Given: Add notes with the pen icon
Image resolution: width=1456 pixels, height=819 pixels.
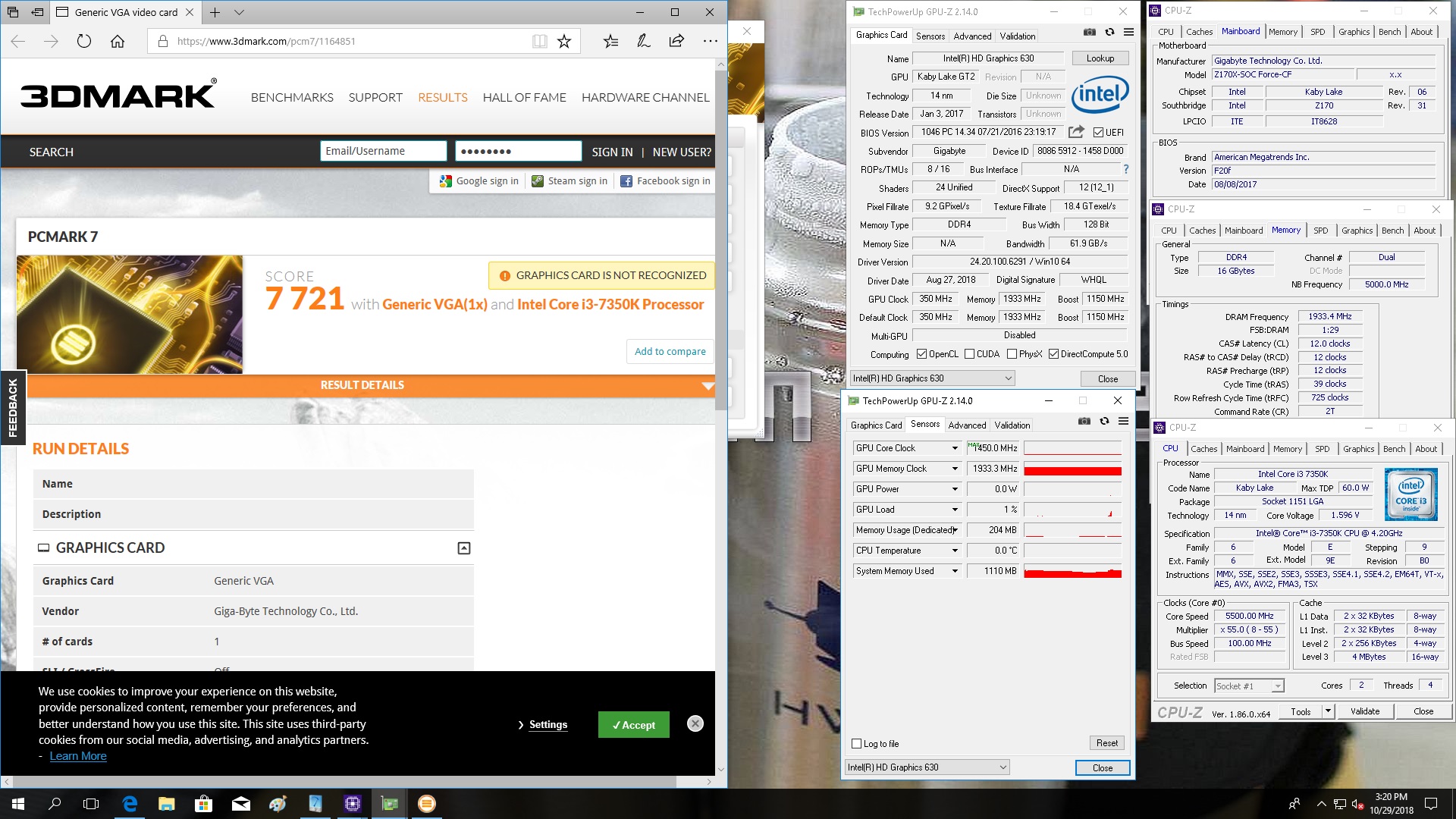Looking at the screenshot, I should (644, 42).
